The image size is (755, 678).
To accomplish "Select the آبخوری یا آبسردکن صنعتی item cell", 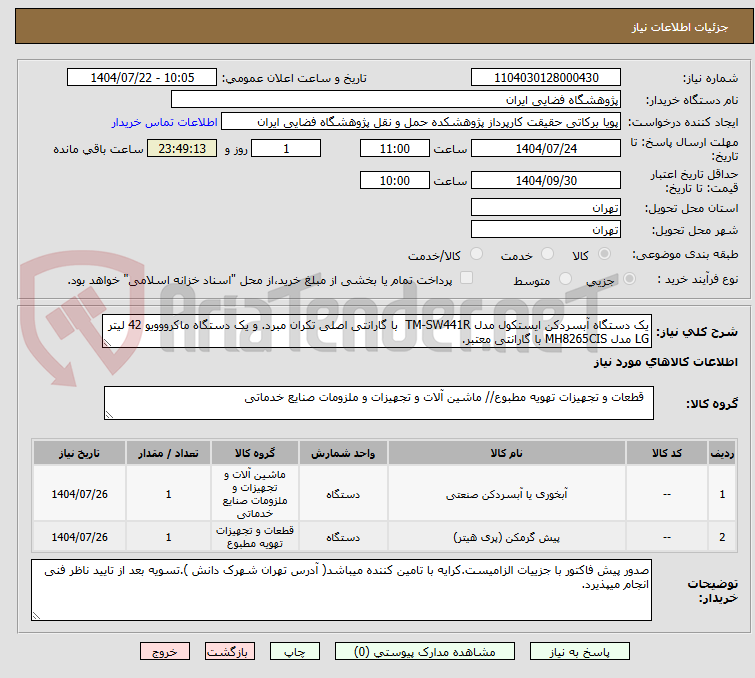I will click(507, 494).
